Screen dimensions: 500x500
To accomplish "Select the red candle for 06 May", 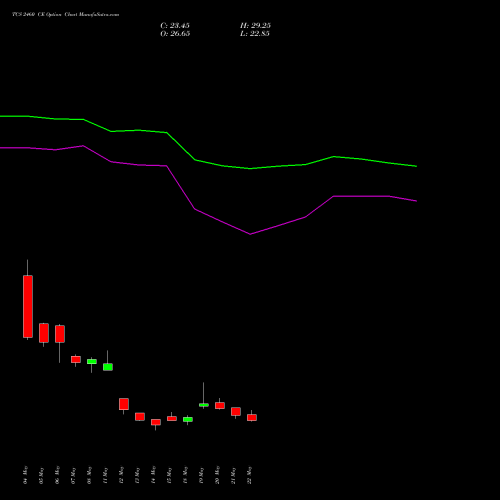I will coord(60,334).
